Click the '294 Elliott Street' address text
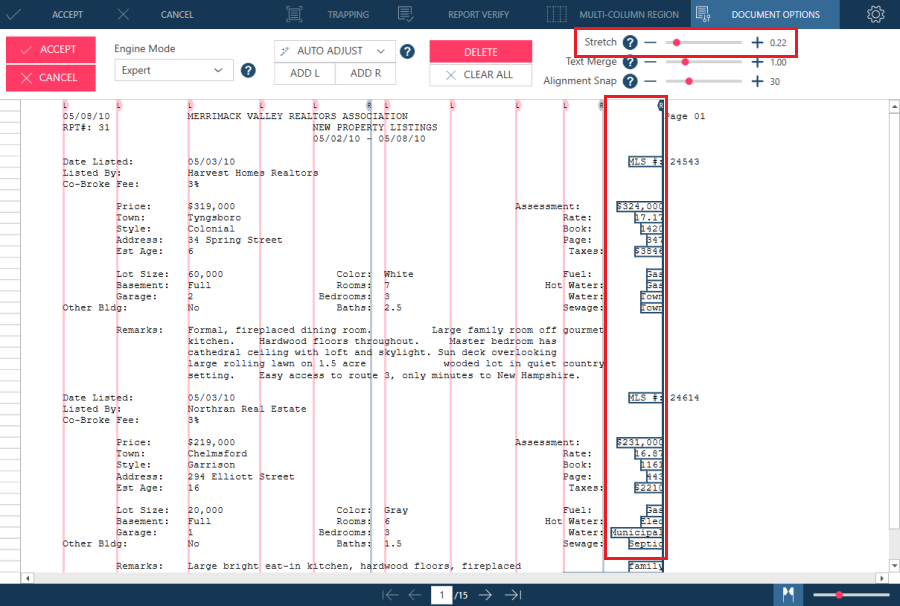This screenshot has width=900, height=606. [240, 476]
